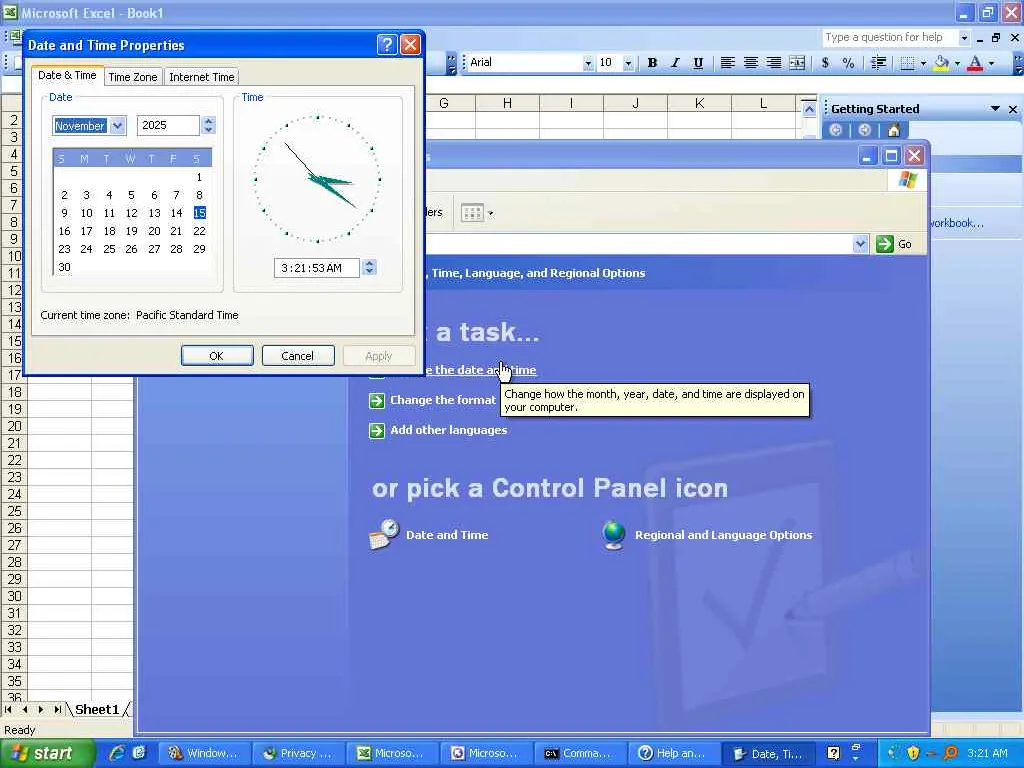
Task: Open the Windows Start button
Action: [x=47, y=753]
